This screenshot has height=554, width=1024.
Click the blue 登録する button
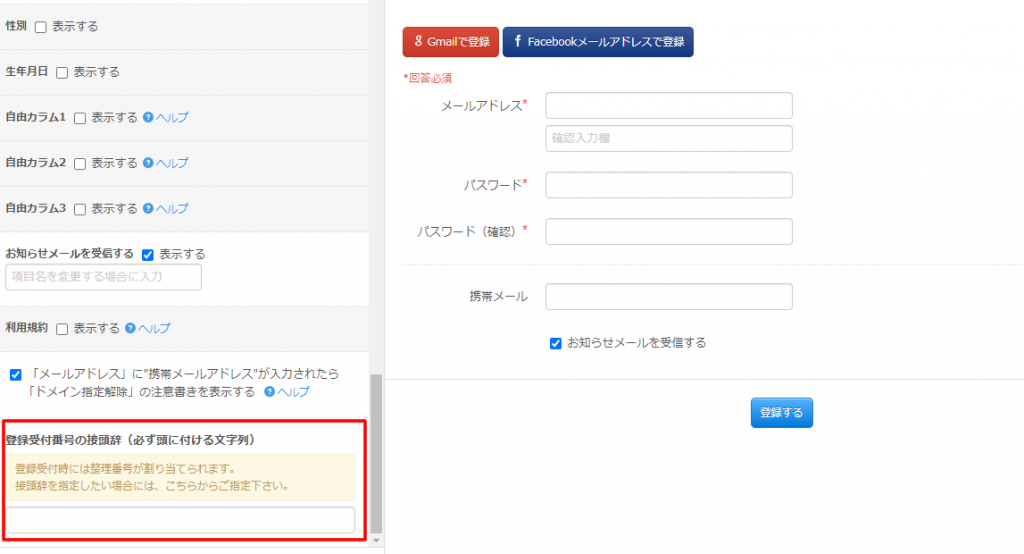[x=782, y=413]
